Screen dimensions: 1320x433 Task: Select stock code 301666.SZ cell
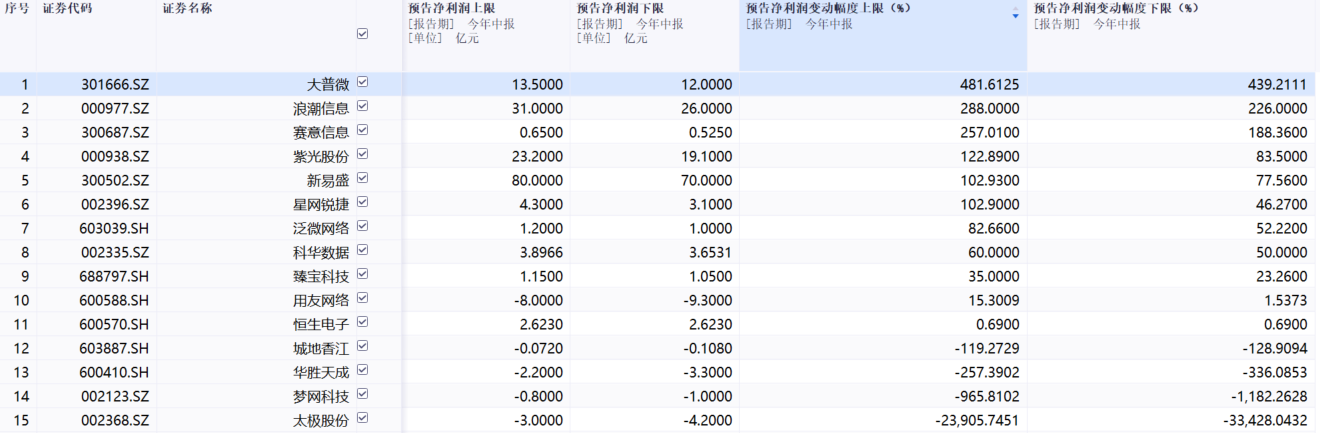click(x=96, y=84)
